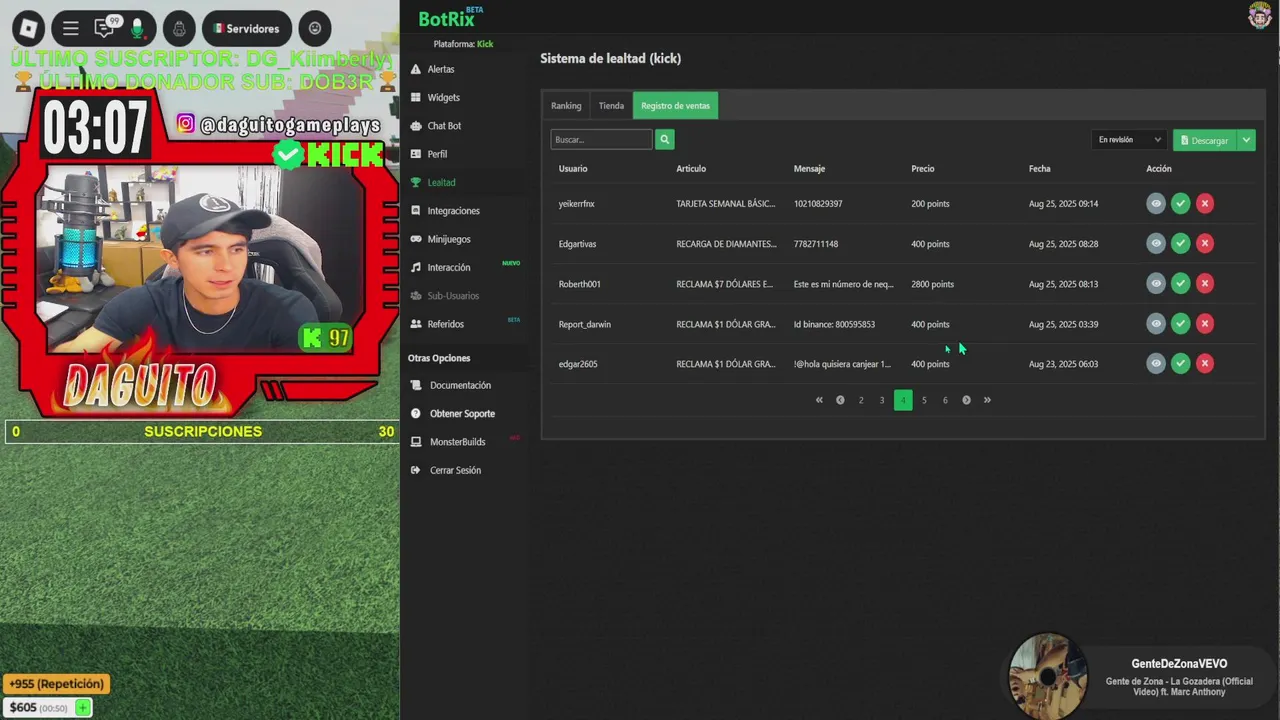Screen dimensions: 1280x720
Task: Switch to the Tienda tab
Action: pos(611,106)
